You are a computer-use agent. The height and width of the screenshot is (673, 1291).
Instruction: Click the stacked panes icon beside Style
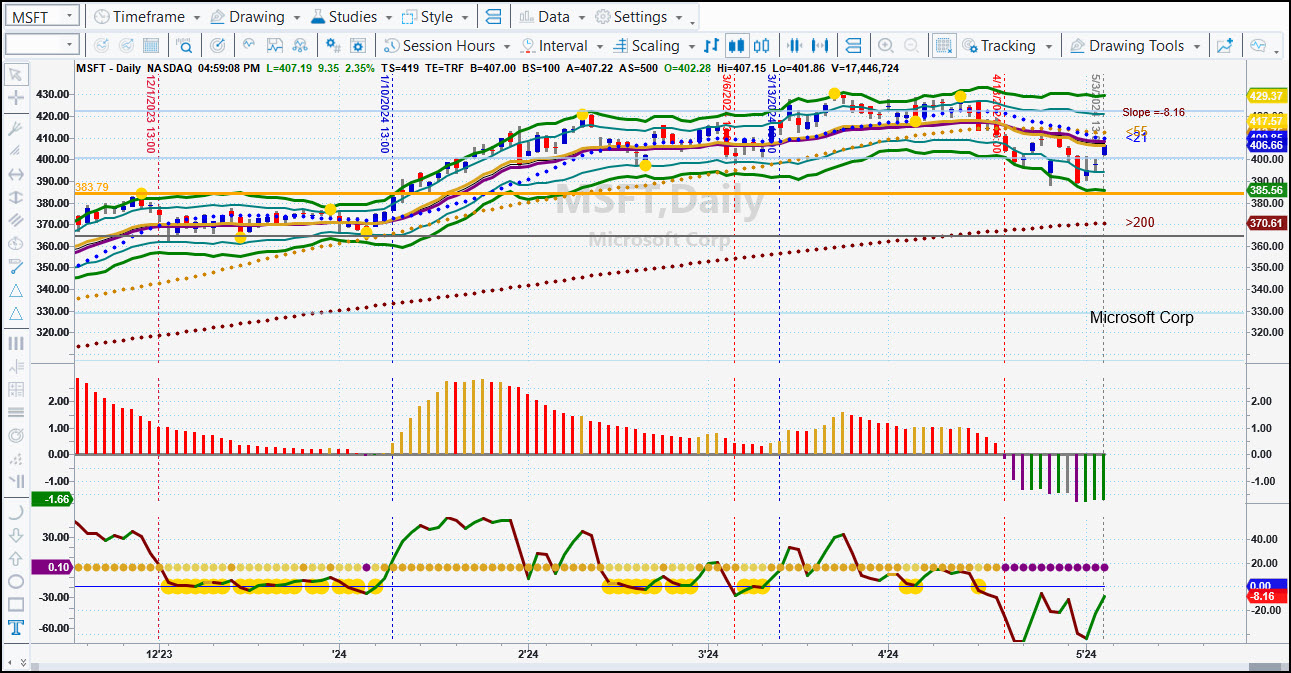[x=492, y=17]
